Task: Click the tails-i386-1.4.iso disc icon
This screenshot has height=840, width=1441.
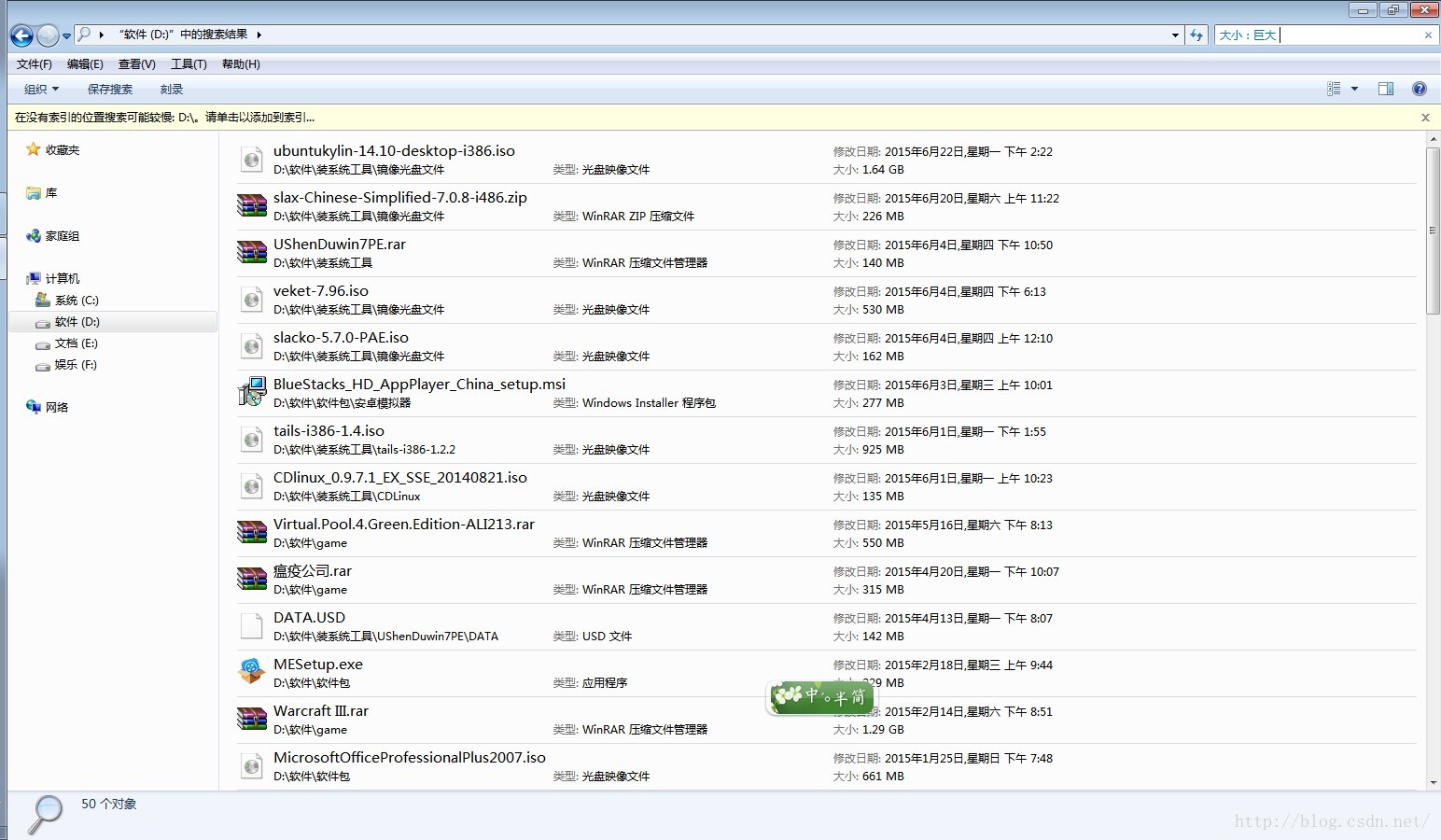Action: coord(251,440)
